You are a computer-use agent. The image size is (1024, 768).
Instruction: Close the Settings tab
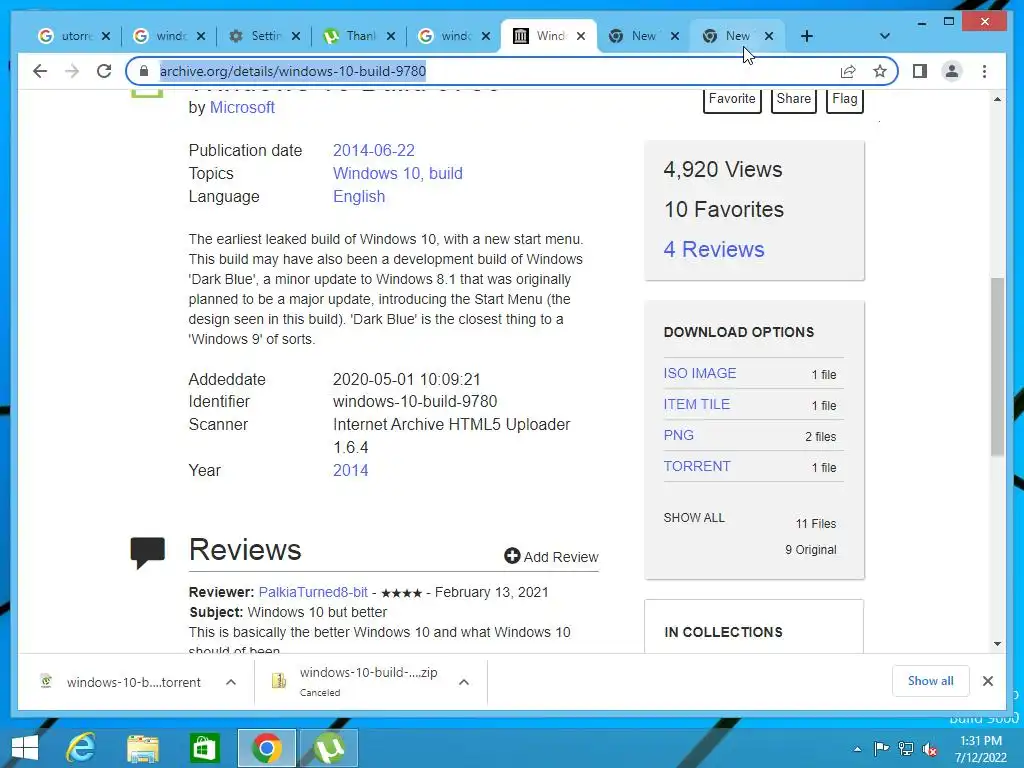(x=296, y=36)
